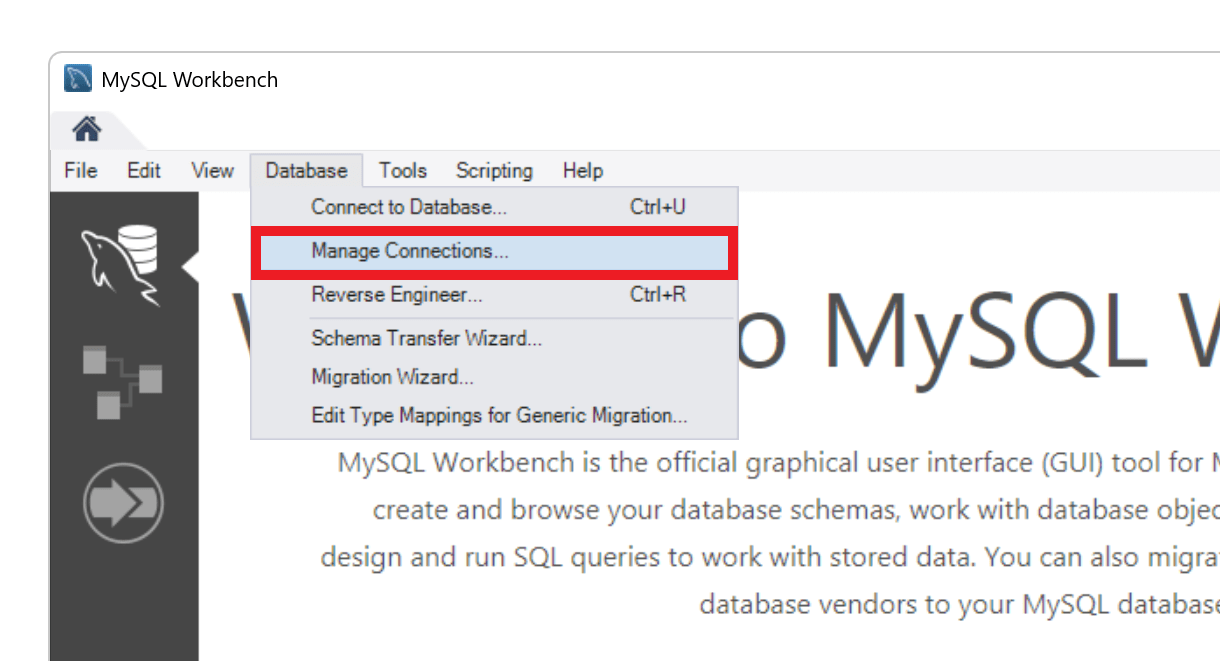
Task: Open the Models sidebar icon
Action: pos(122,381)
